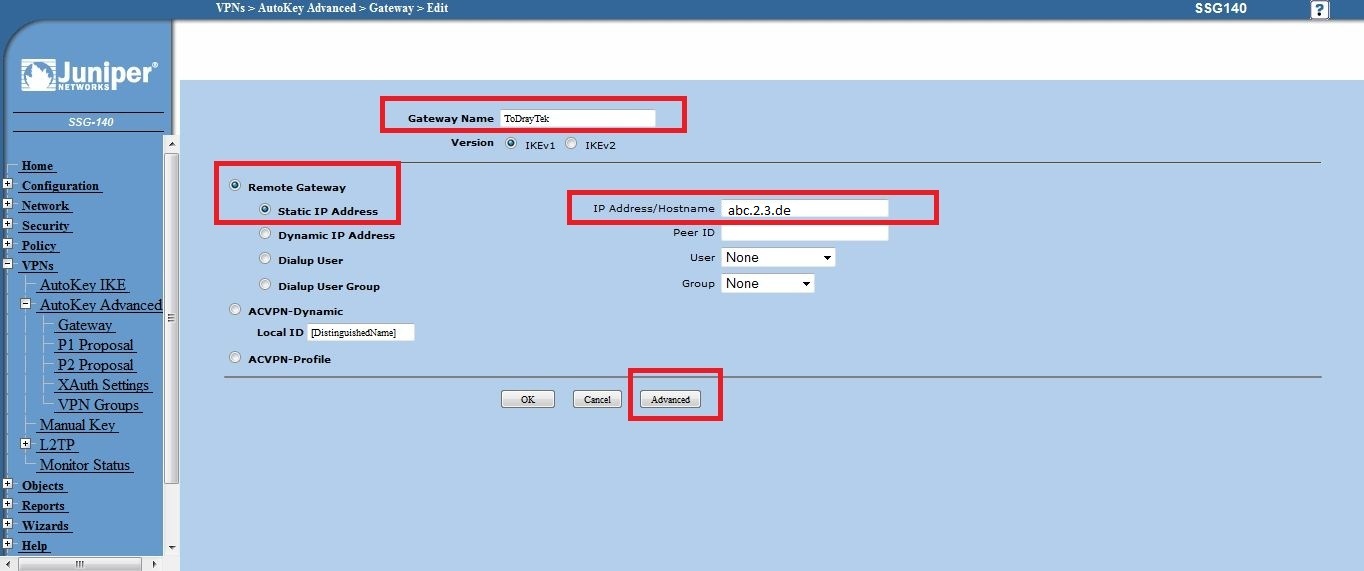This screenshot has height=571, width=1364.
Task: Collapse the AutoKey Advanced tree node
Action: (x=27, y=305)
